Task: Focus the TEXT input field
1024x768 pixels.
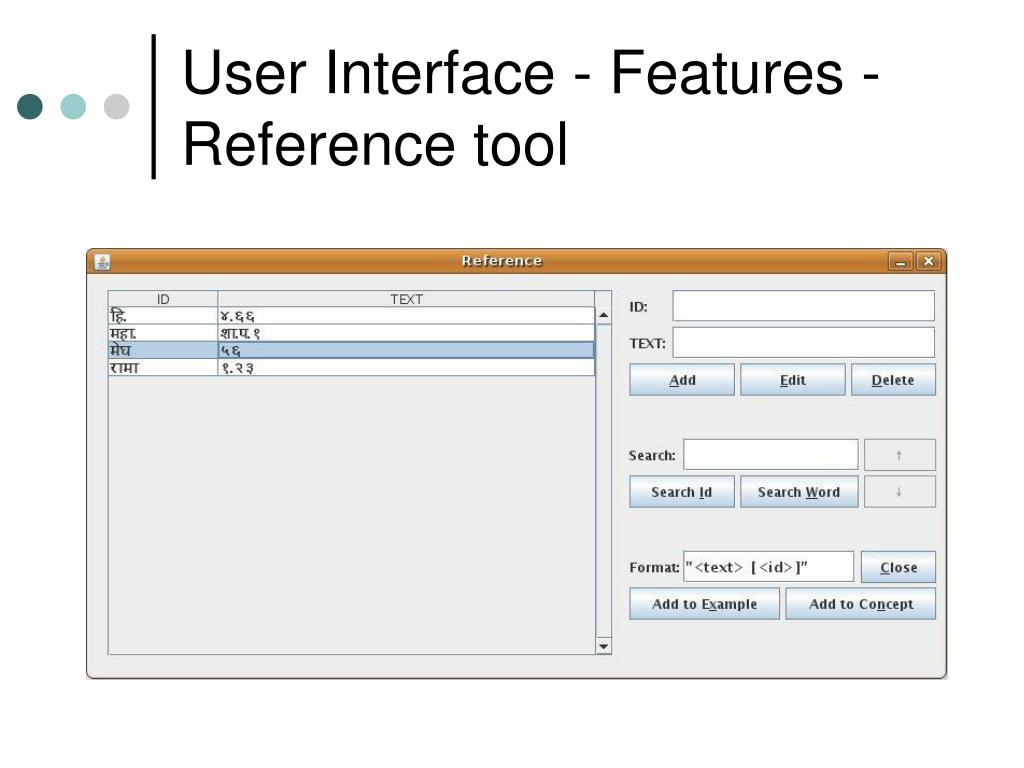Action: tap(803, 343)
